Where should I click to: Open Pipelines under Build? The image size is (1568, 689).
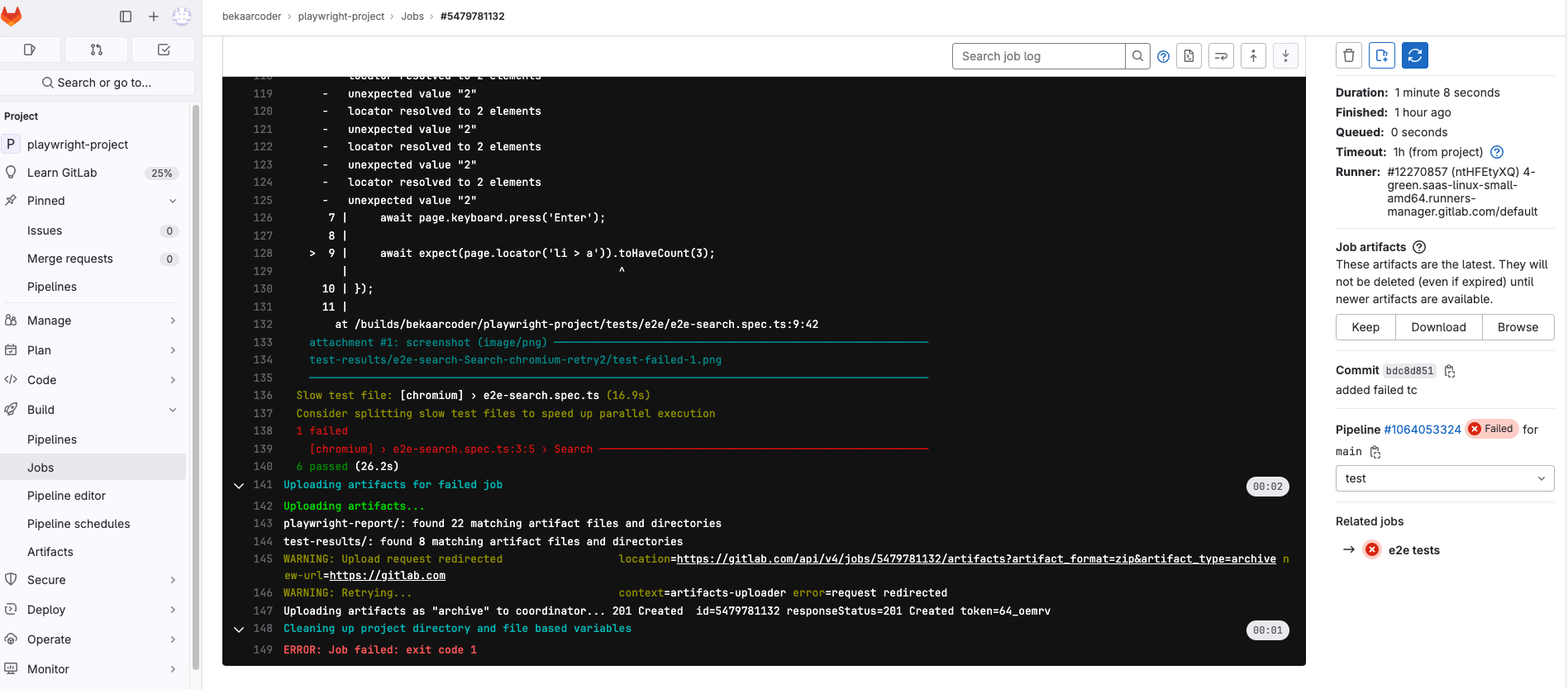(93, 440)
